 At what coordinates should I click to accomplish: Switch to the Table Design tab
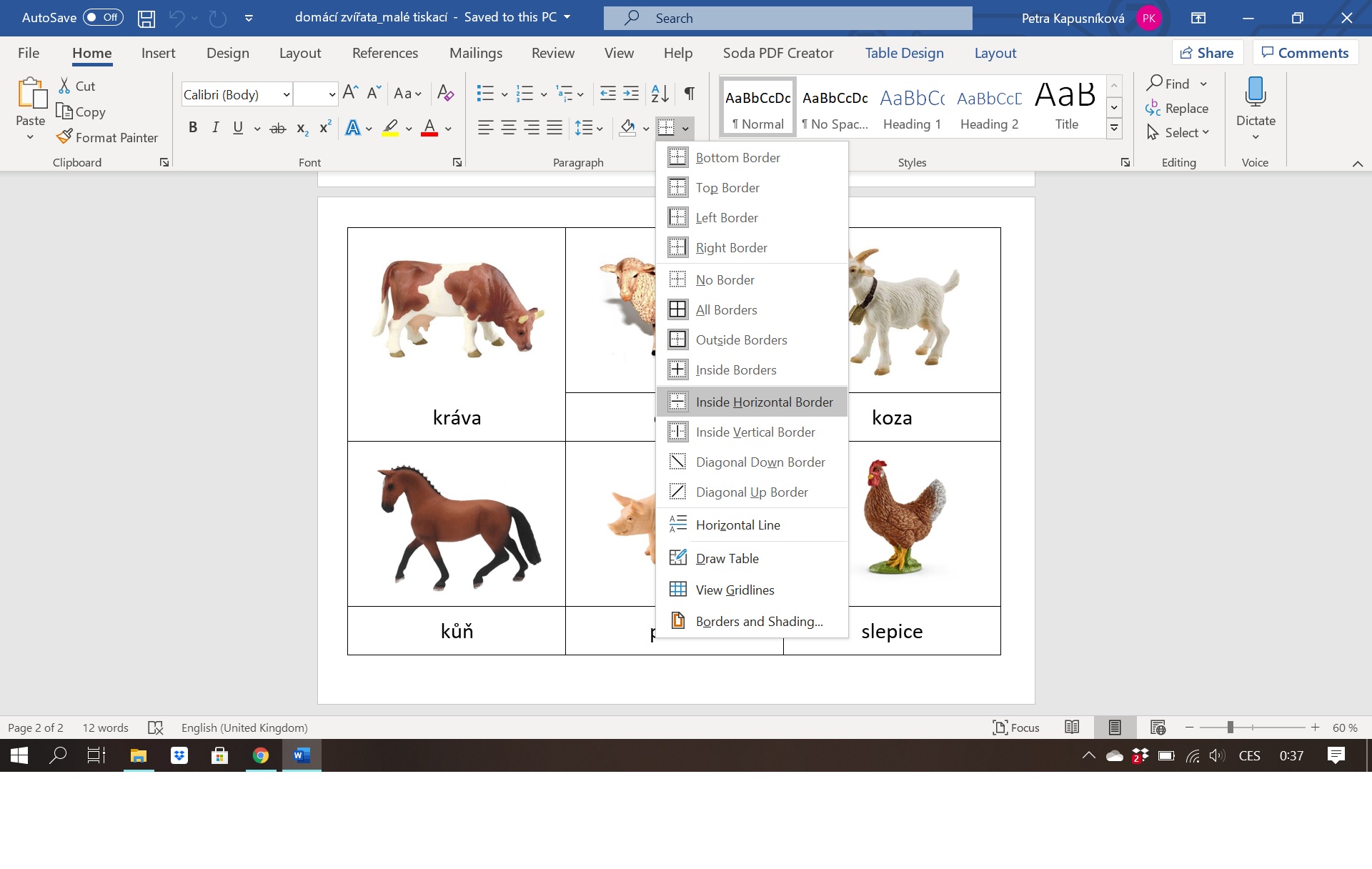(x=904, y=53)
